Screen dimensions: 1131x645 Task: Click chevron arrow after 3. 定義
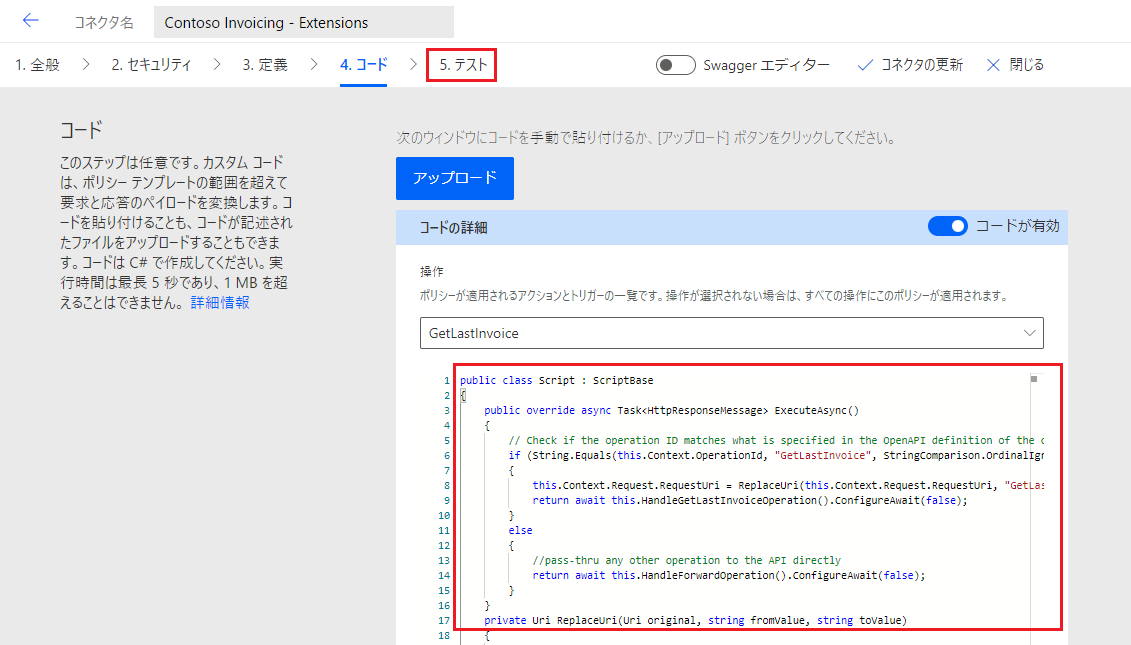tap(314, 65)
